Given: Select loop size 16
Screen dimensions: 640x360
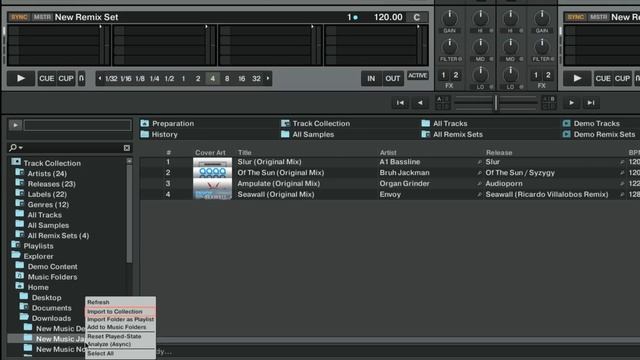Looking at the screenshot, I should pyautogui.click(x=242, y=79).
